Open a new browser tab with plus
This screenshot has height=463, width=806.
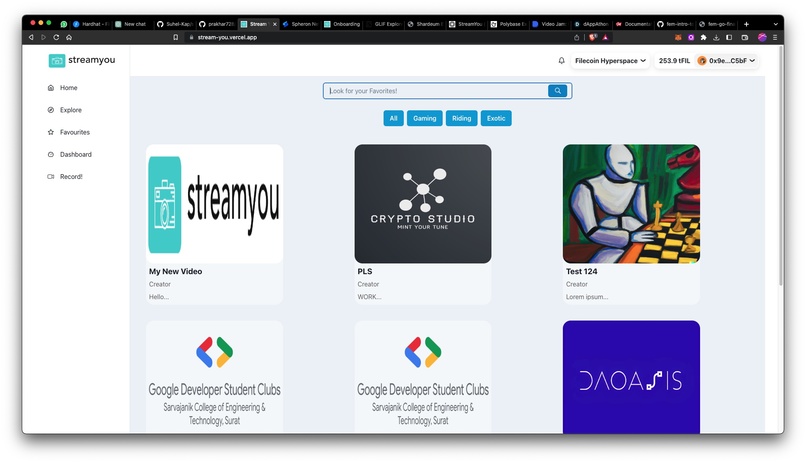tap(746, 24)
